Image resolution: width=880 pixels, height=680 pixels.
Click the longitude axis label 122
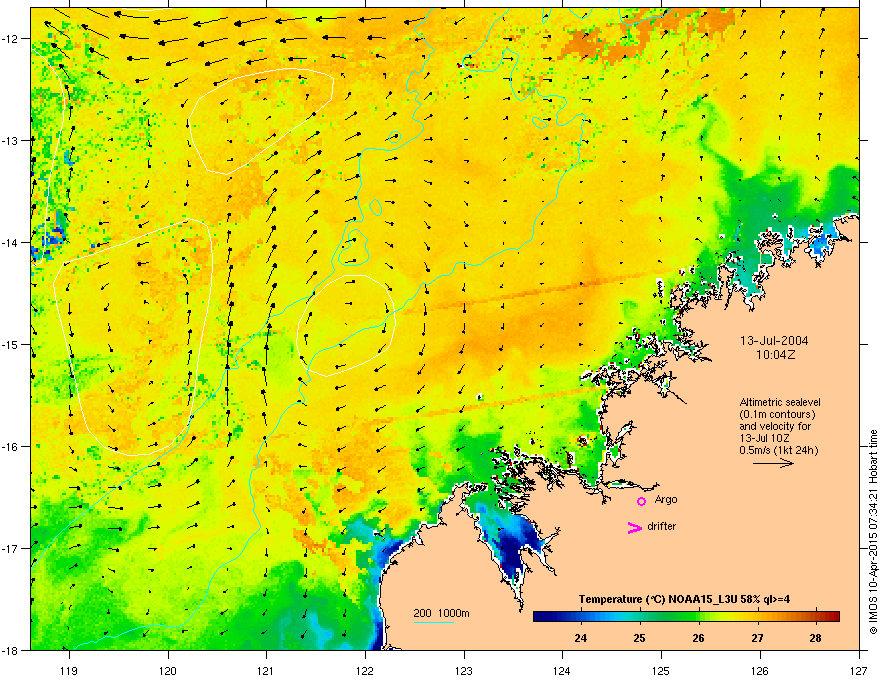365,670
